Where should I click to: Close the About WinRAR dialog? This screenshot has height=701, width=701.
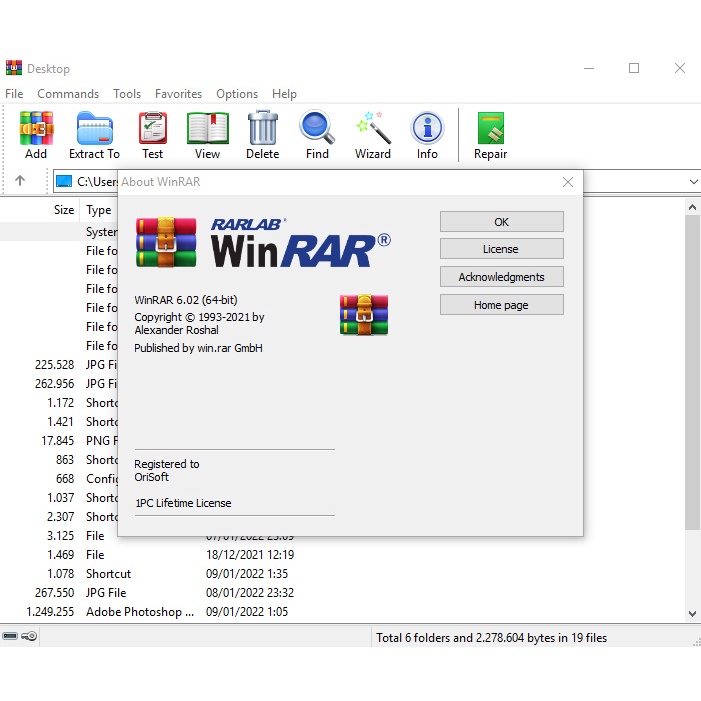(x=568, y=182)
